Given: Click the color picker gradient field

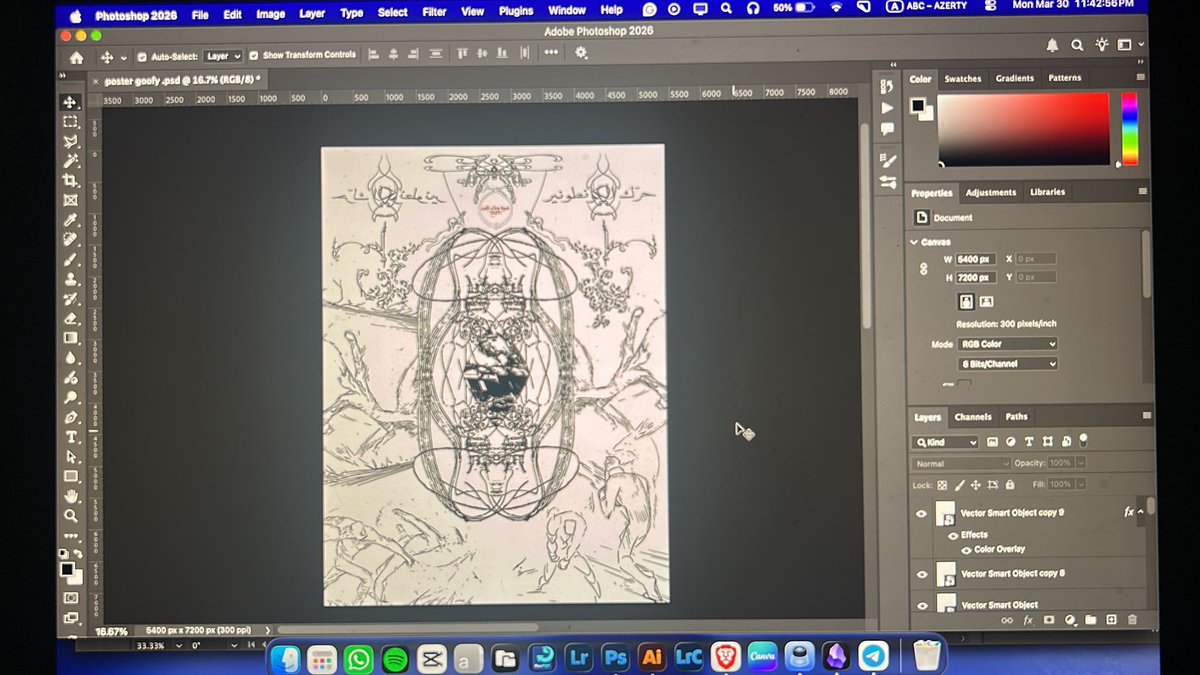Looking at the screenshot, I should point(1023,129).
